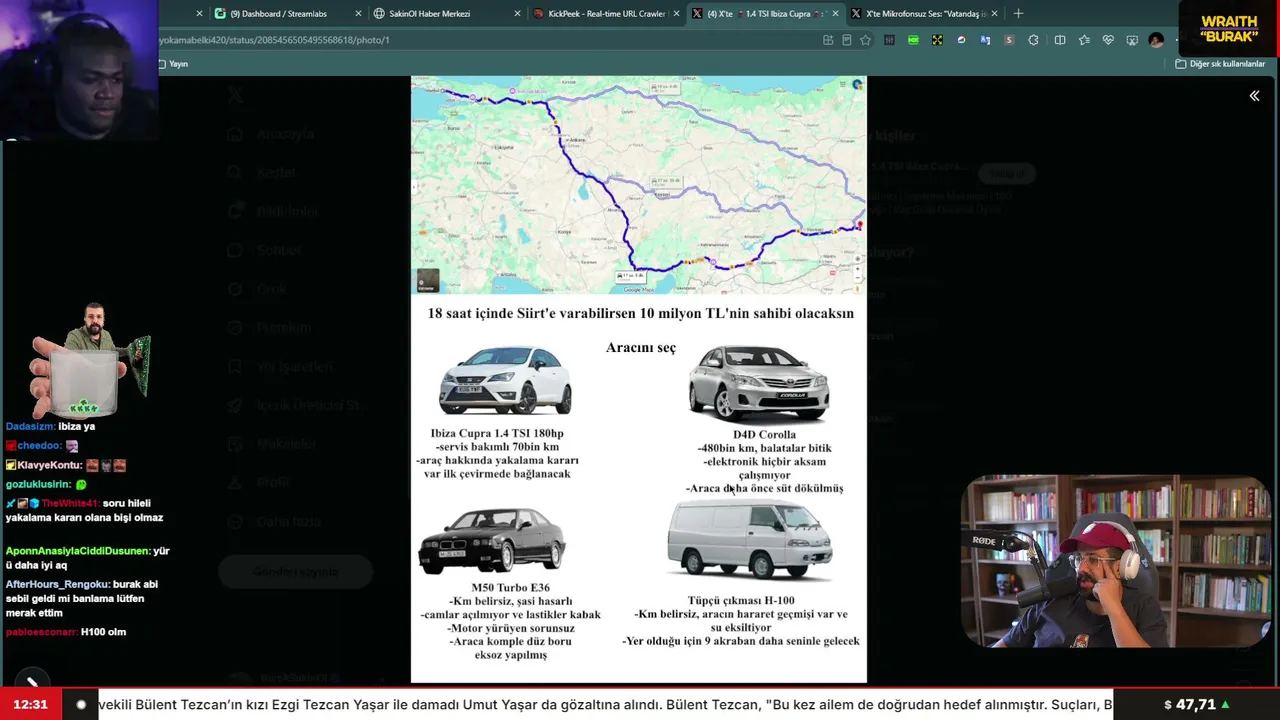Screen dimensions: 1280x720
Task: Click chat username Dadasizm
Action: tap(30, 426)
